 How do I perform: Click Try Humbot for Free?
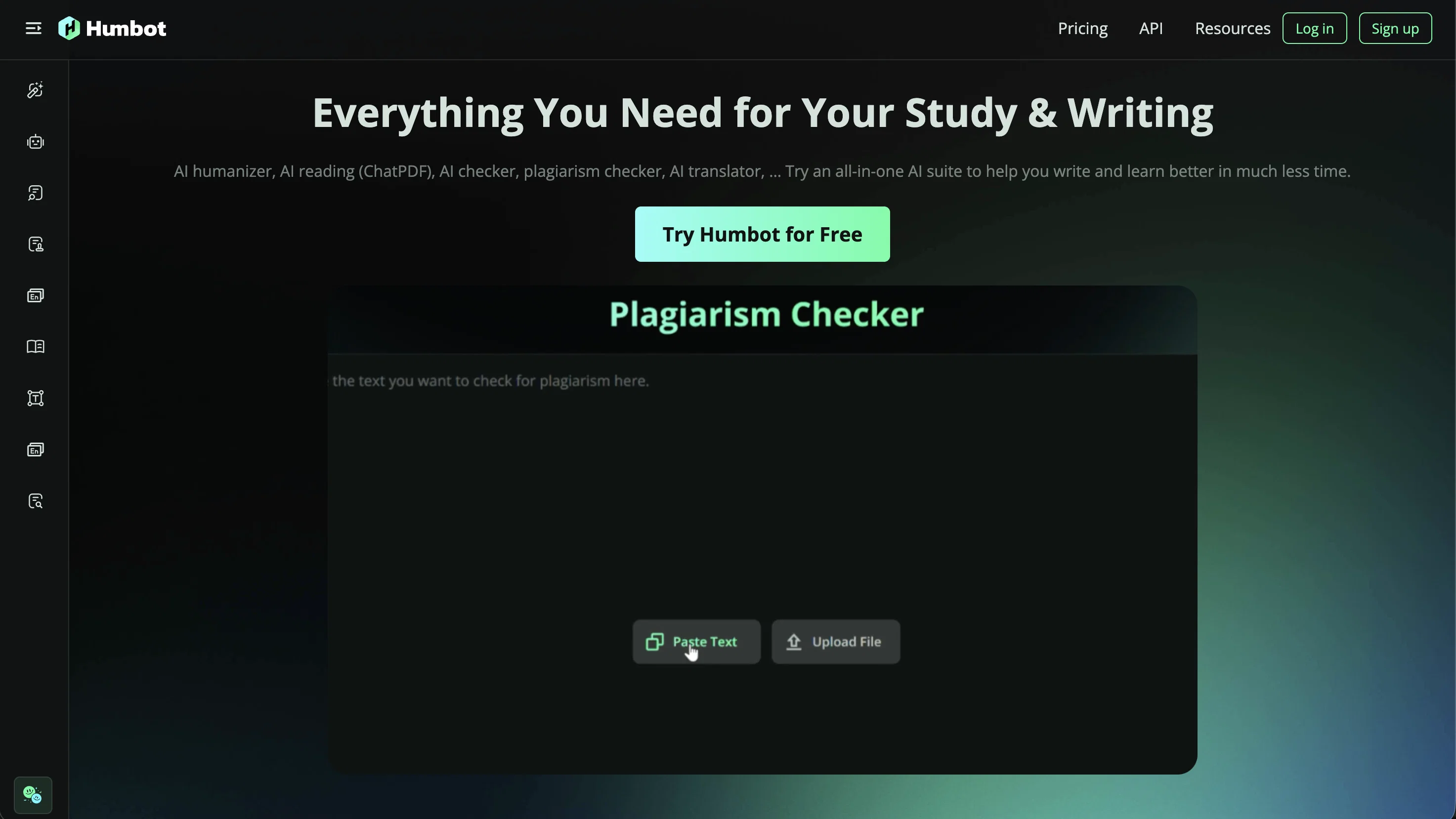pyautogui.click(x=762, y=234)
